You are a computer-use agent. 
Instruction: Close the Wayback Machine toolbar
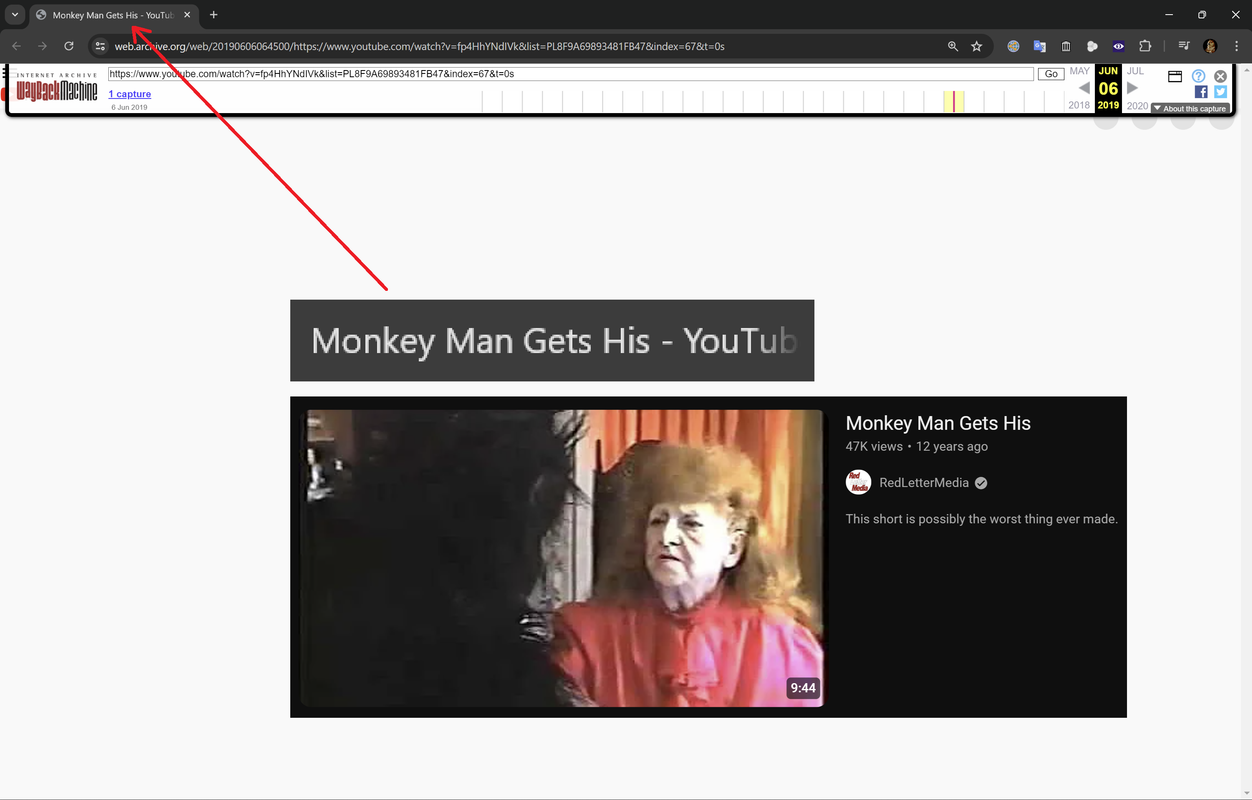(x=1220, y=76)
